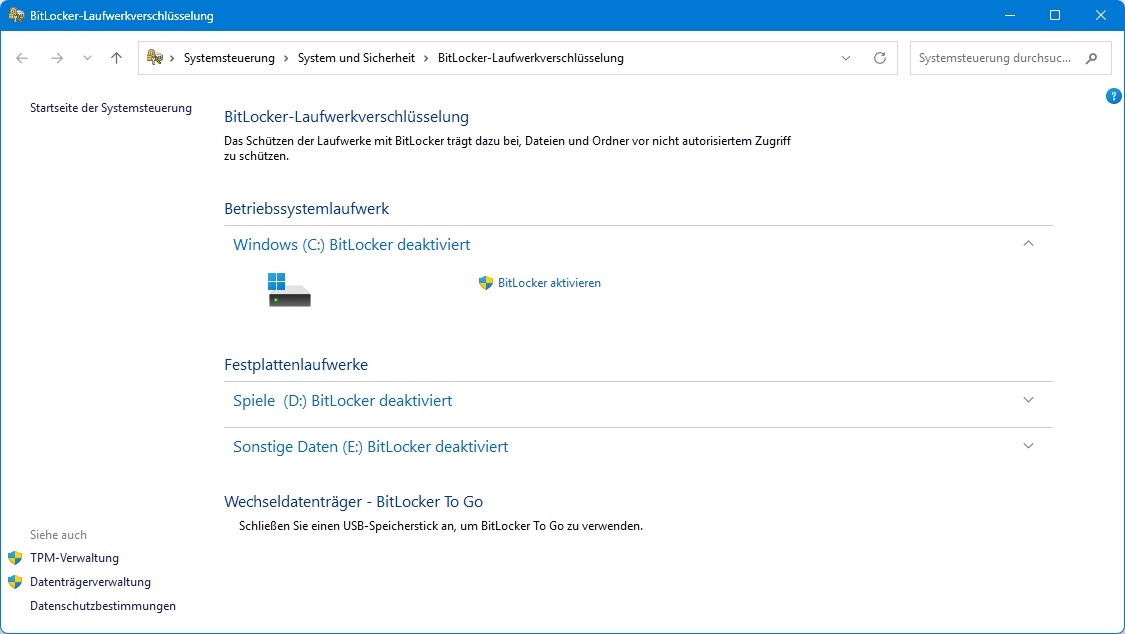
Task: Open recent locations chevron beside forward arrow
Action: coord(87,58)
